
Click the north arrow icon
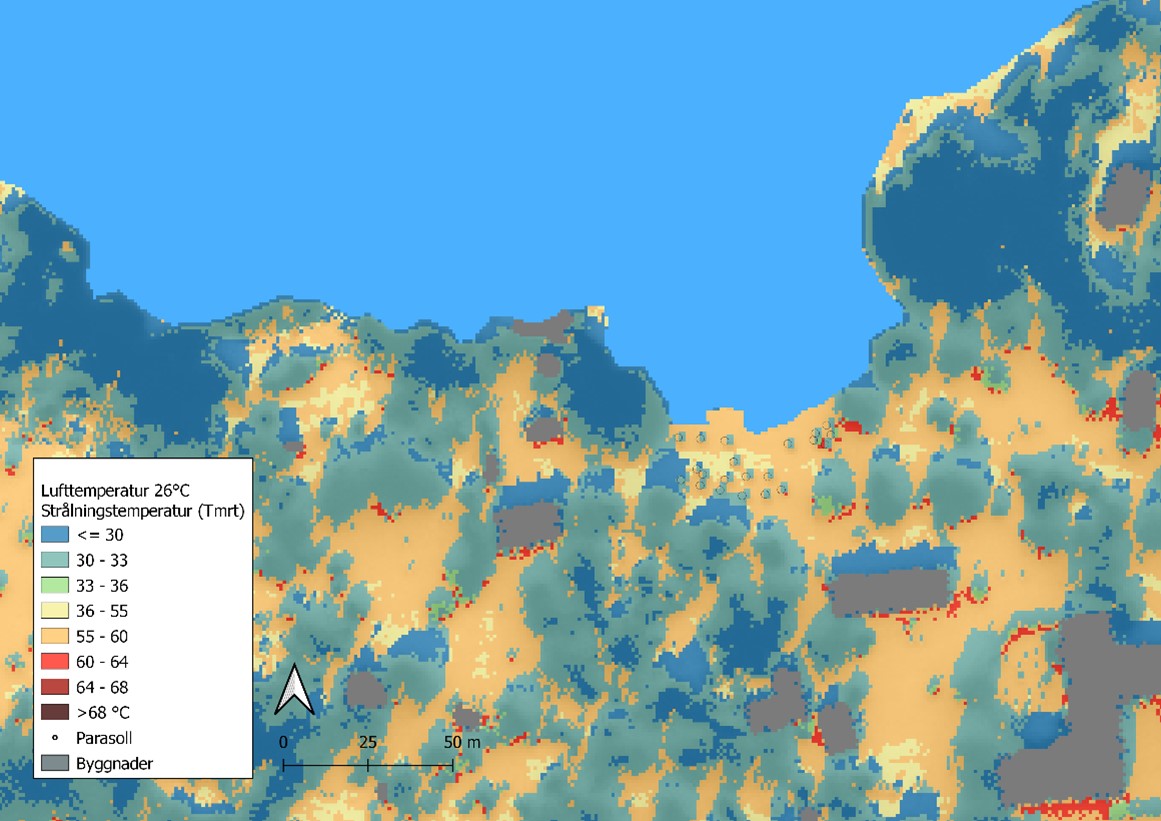(x=294, y=690)
